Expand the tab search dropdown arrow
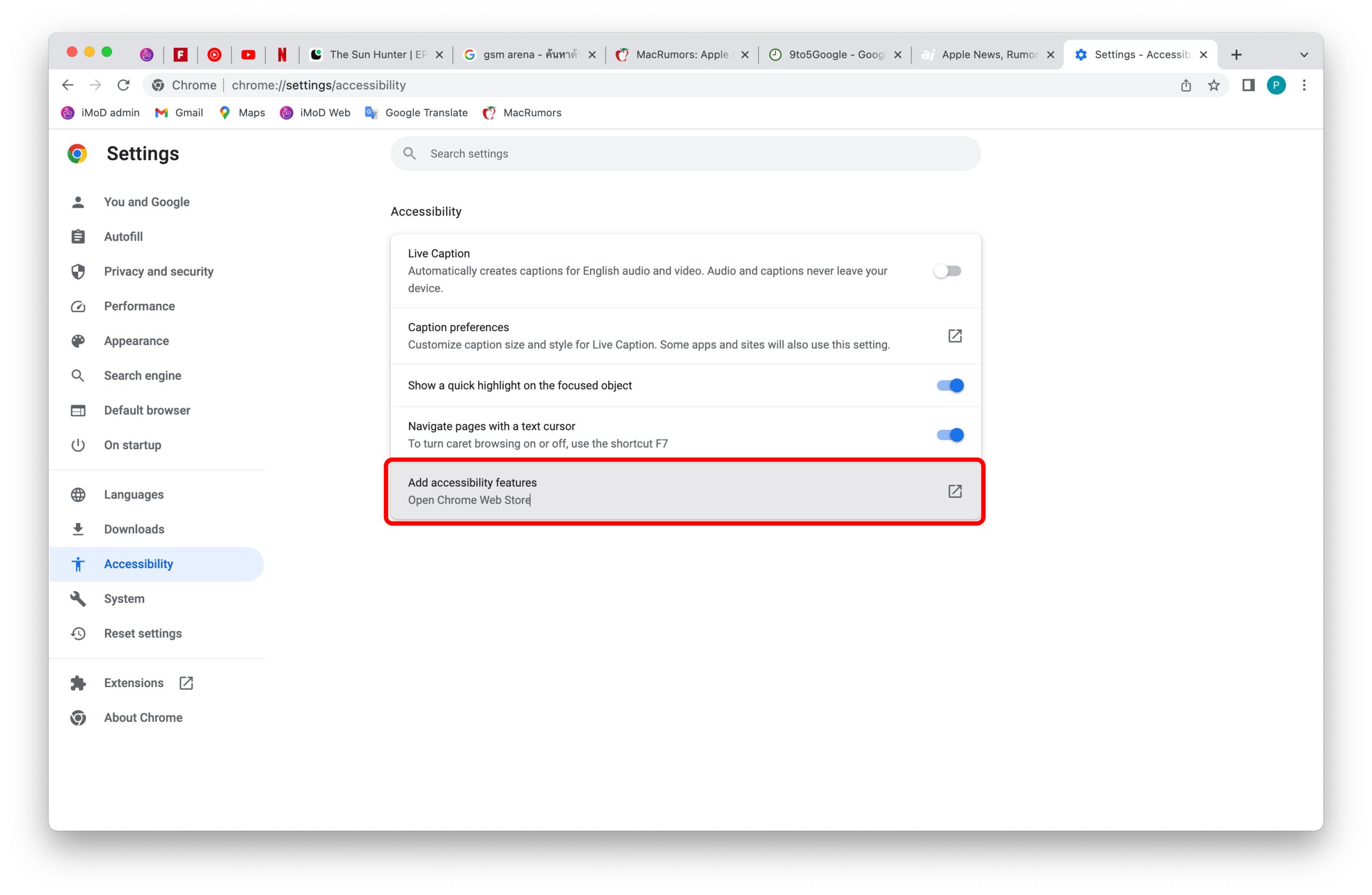The image size is (1372, 895). (1304, 55)
